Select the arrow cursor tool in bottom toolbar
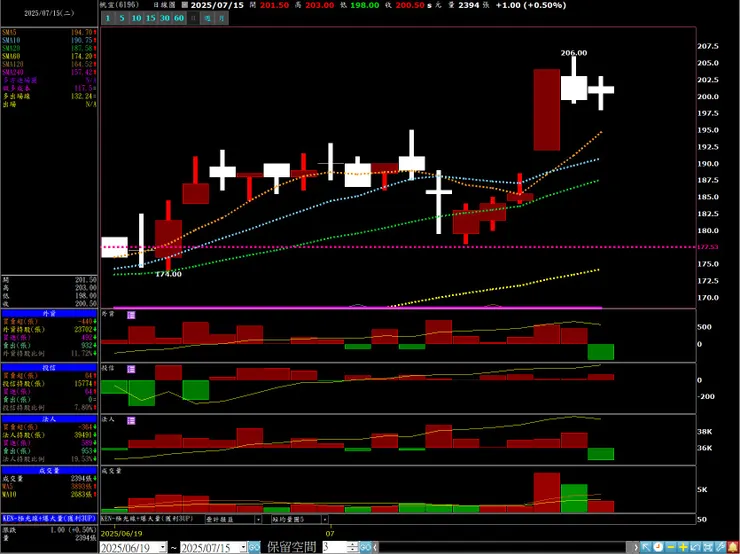This screenshot has width=740, height=554. pos(646,547)
